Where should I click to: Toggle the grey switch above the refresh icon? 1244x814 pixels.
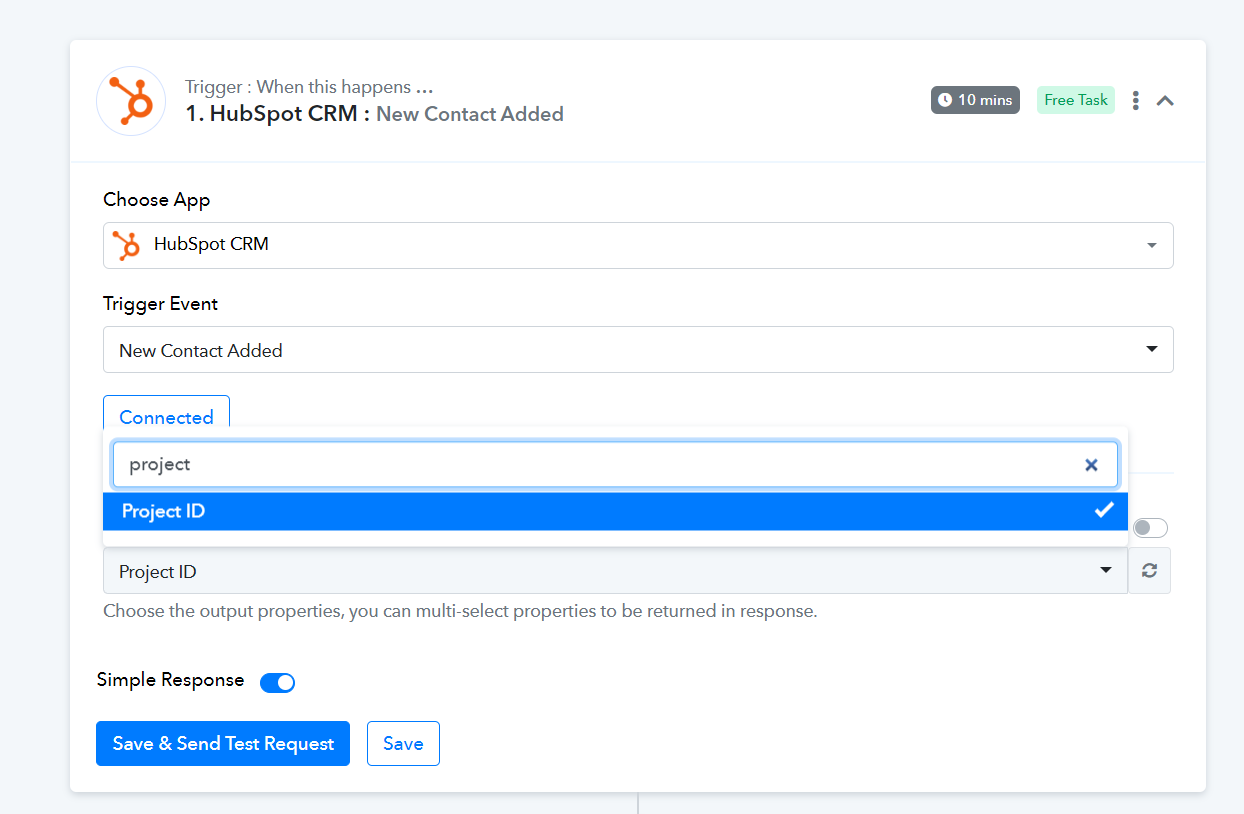coord(1150,528)
